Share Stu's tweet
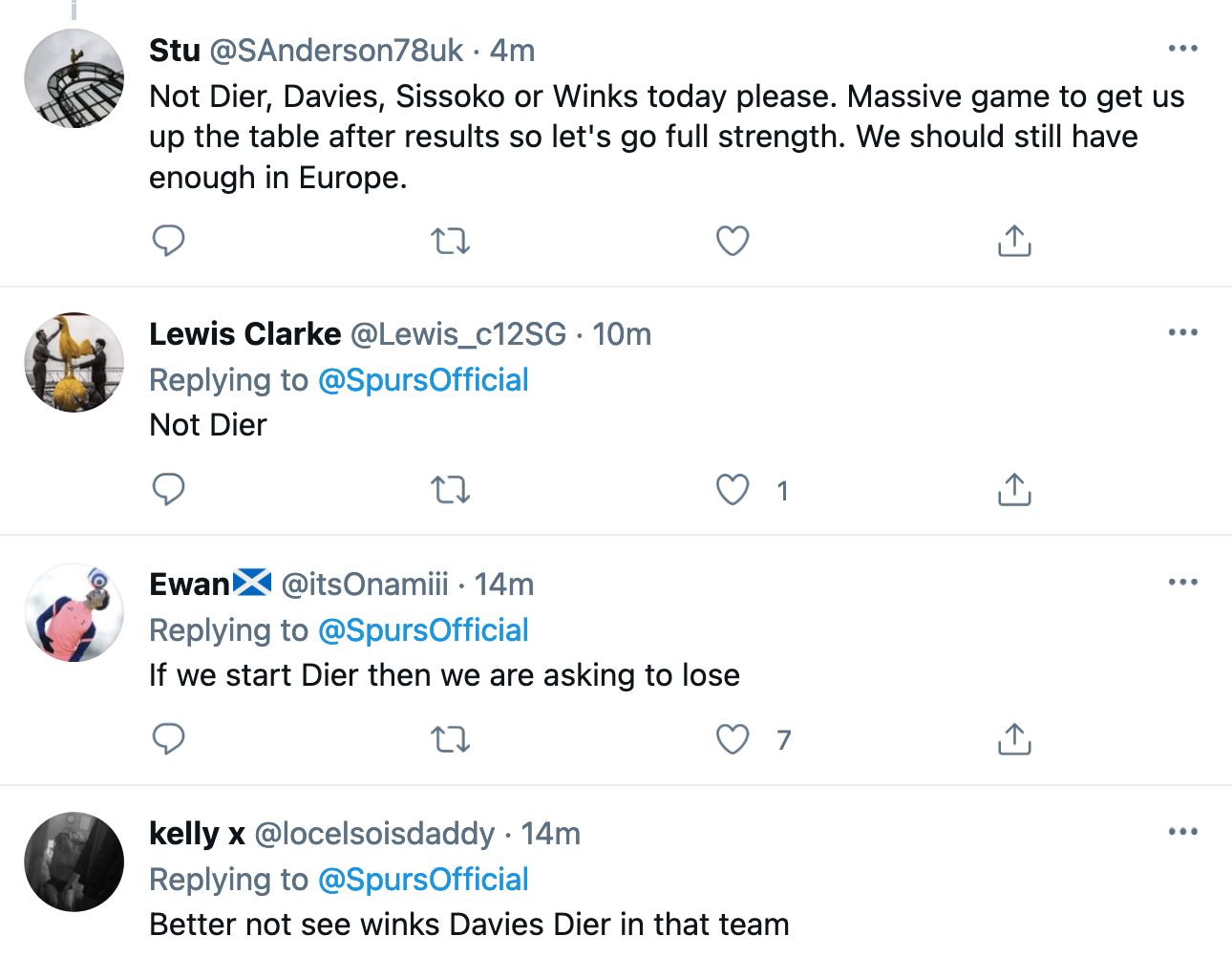Image resolution: width=1232 pixels, height=957 pixels. pyautogui.click(x=1014, y=241)
